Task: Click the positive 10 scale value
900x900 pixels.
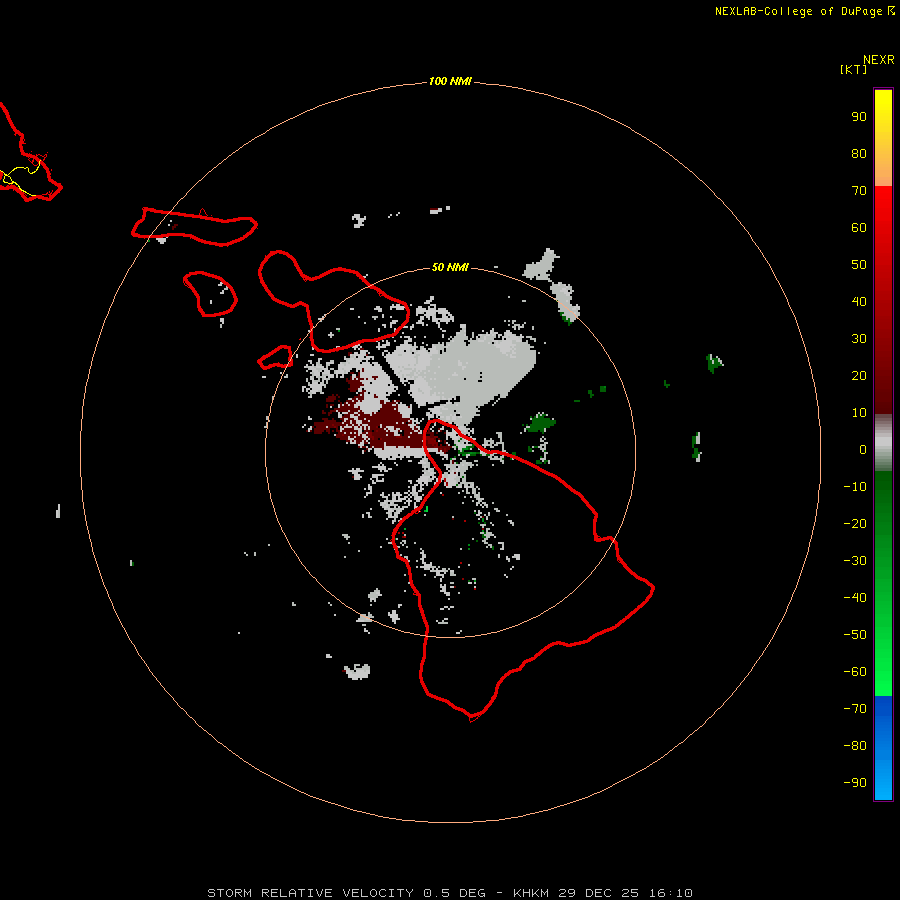Action: [x=859, y=413]
